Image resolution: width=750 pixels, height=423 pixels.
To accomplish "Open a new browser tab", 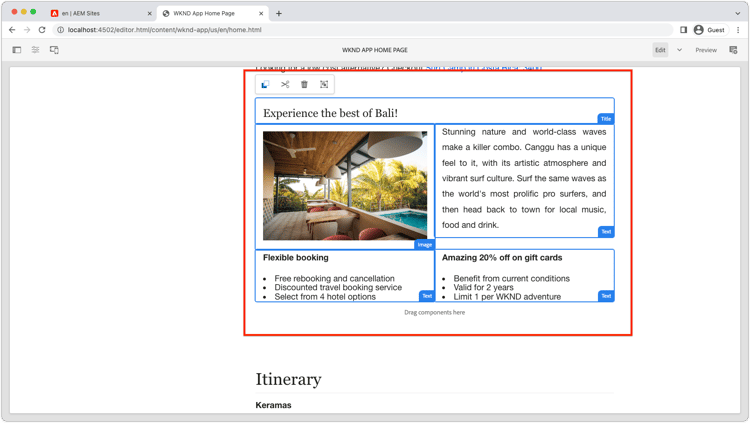I will [x=279, y=13].
